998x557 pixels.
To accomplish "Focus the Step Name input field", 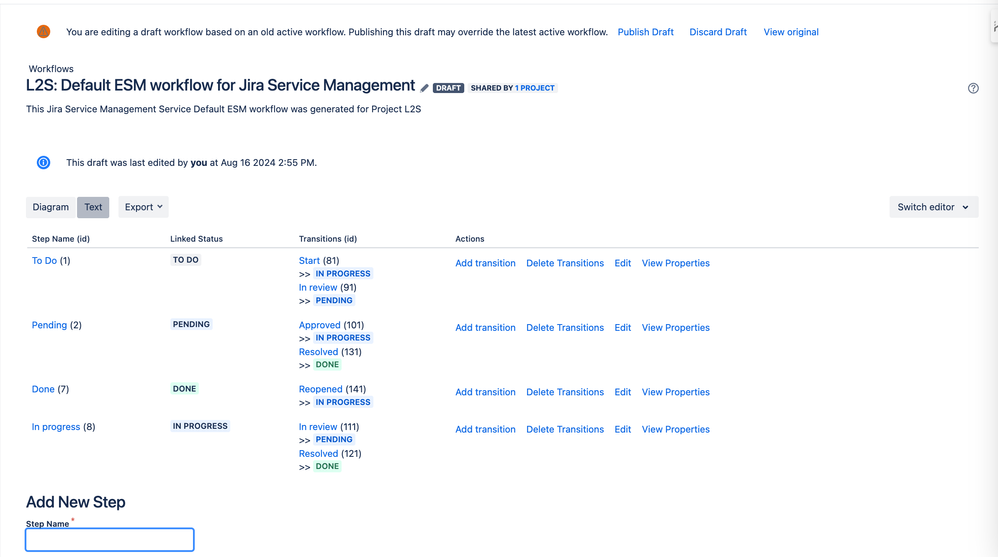I will tap(109, 540).
